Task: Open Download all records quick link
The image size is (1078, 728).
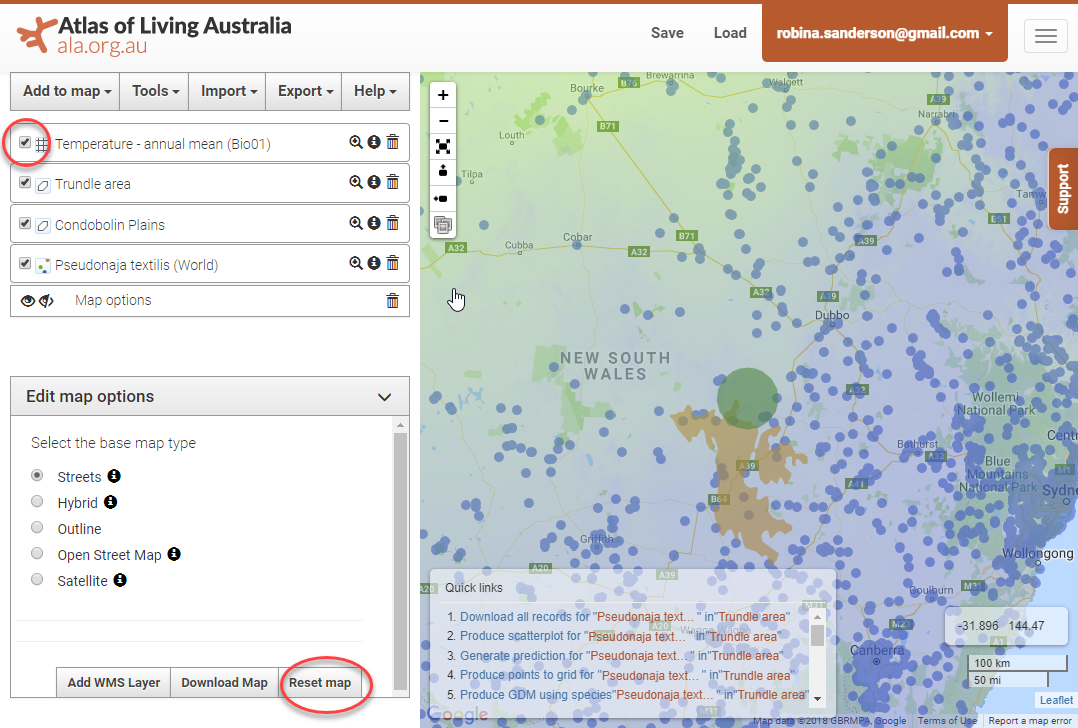Action: [x=625, y=617]
